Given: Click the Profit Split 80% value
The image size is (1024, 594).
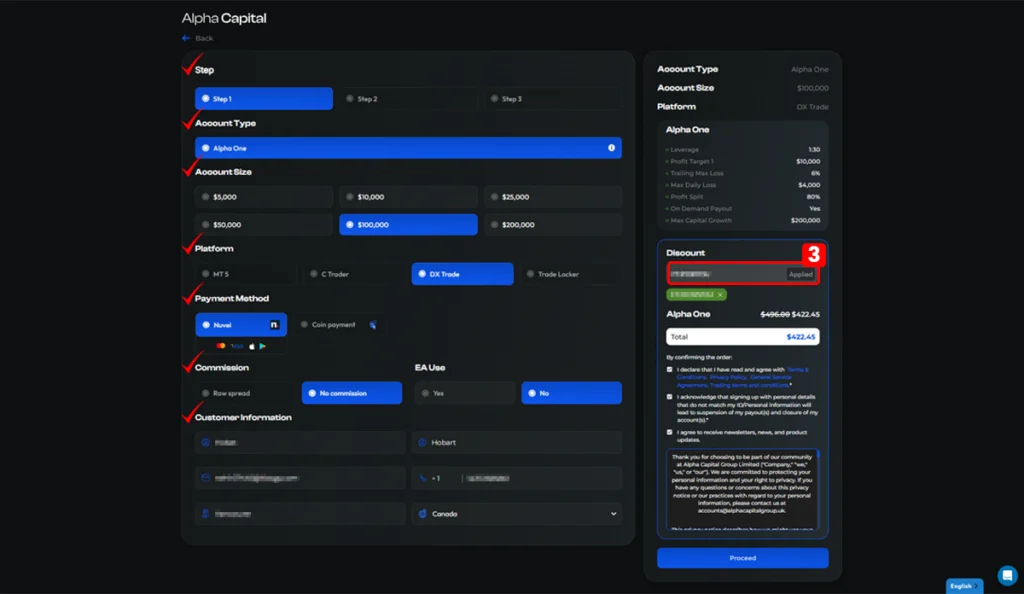Looking at the screenshot, I should (813, 196).
